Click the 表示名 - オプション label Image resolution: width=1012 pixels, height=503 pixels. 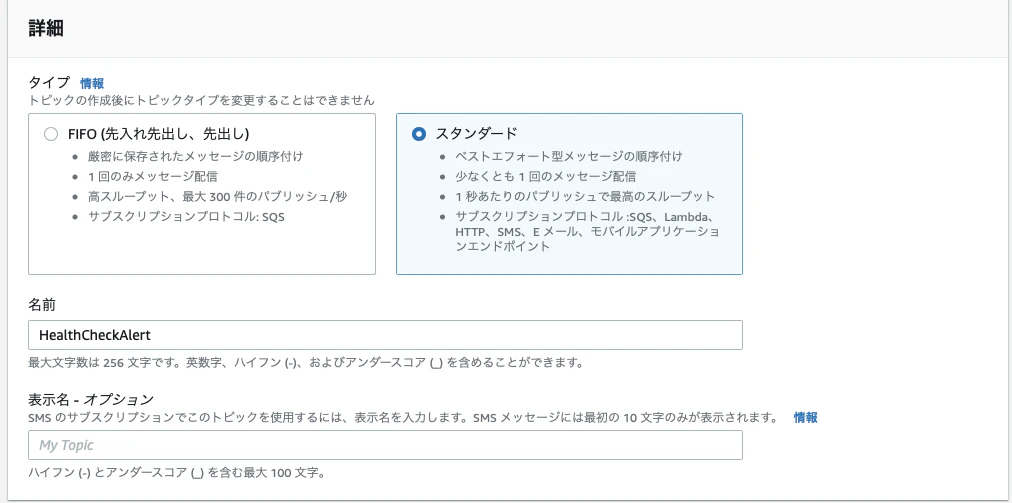point(91,399)
